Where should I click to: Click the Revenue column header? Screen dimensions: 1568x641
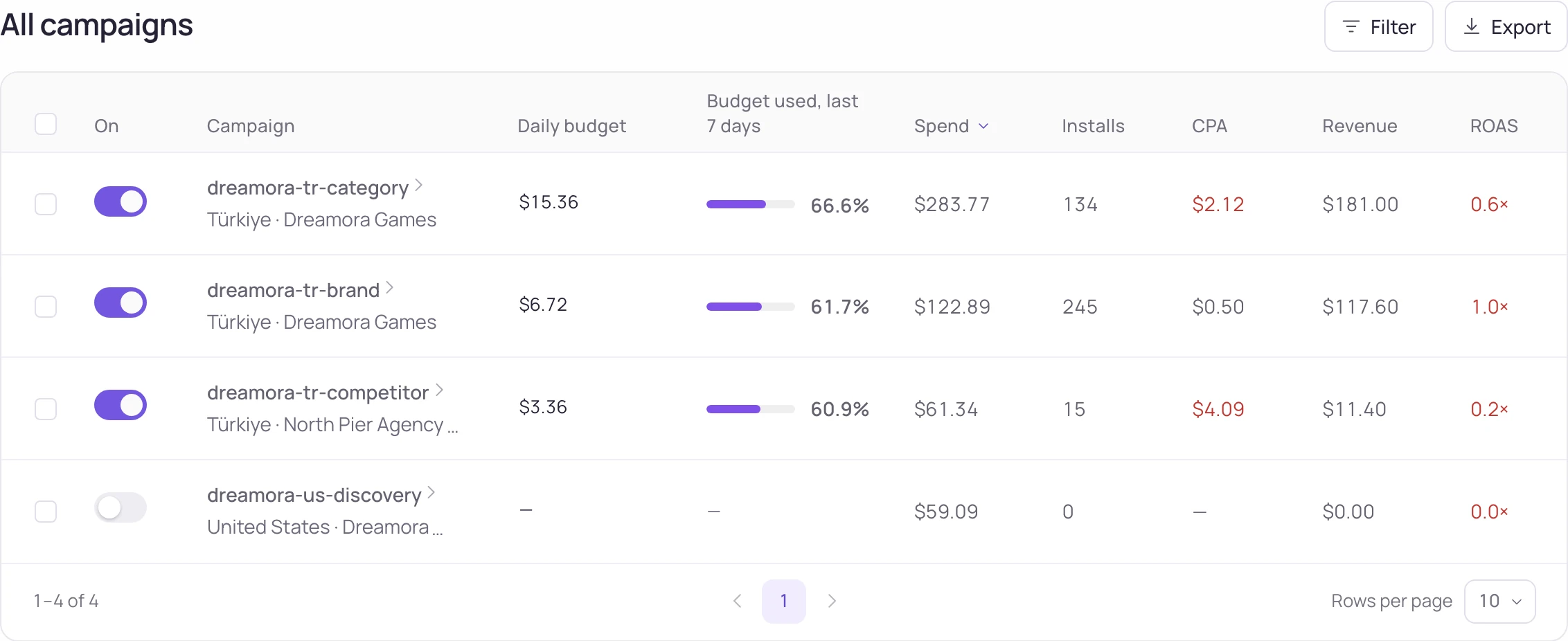click(1360, 126)
